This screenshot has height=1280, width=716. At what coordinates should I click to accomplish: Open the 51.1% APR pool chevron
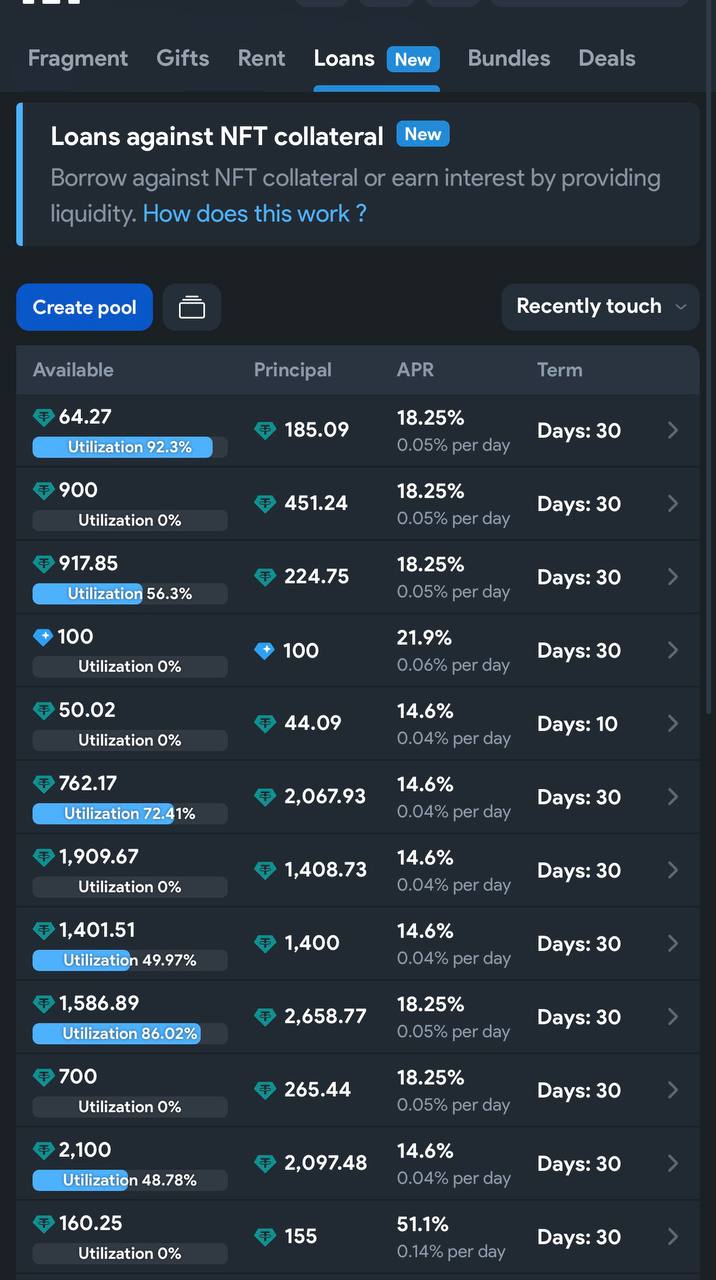[x=673, y=1237]
